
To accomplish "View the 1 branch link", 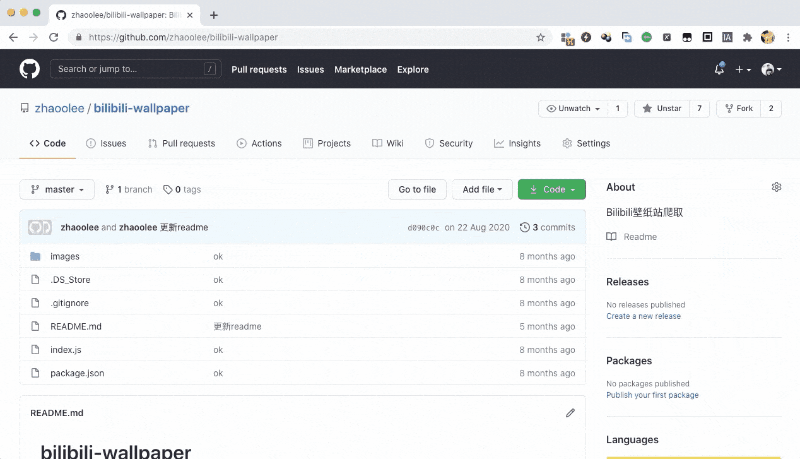I will point(129,189).
